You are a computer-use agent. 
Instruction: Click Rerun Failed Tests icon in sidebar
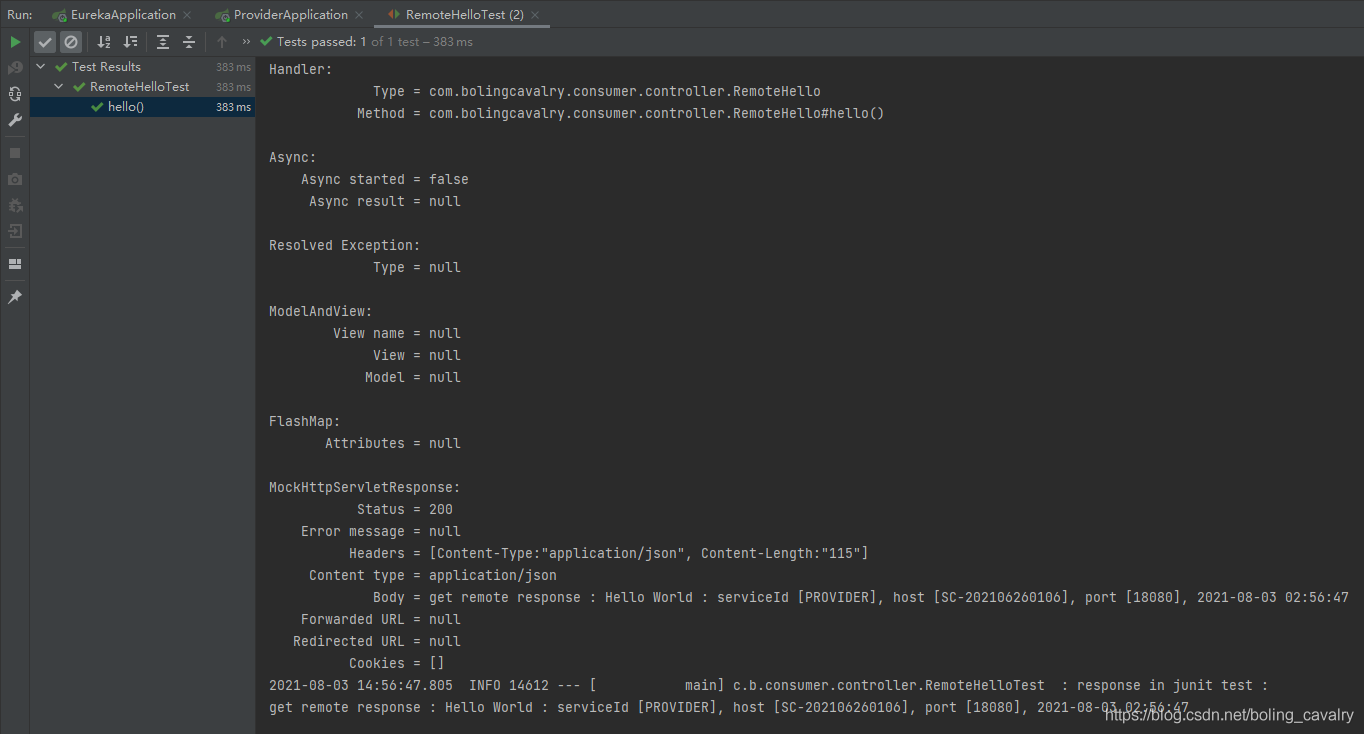tap(15, 68)
